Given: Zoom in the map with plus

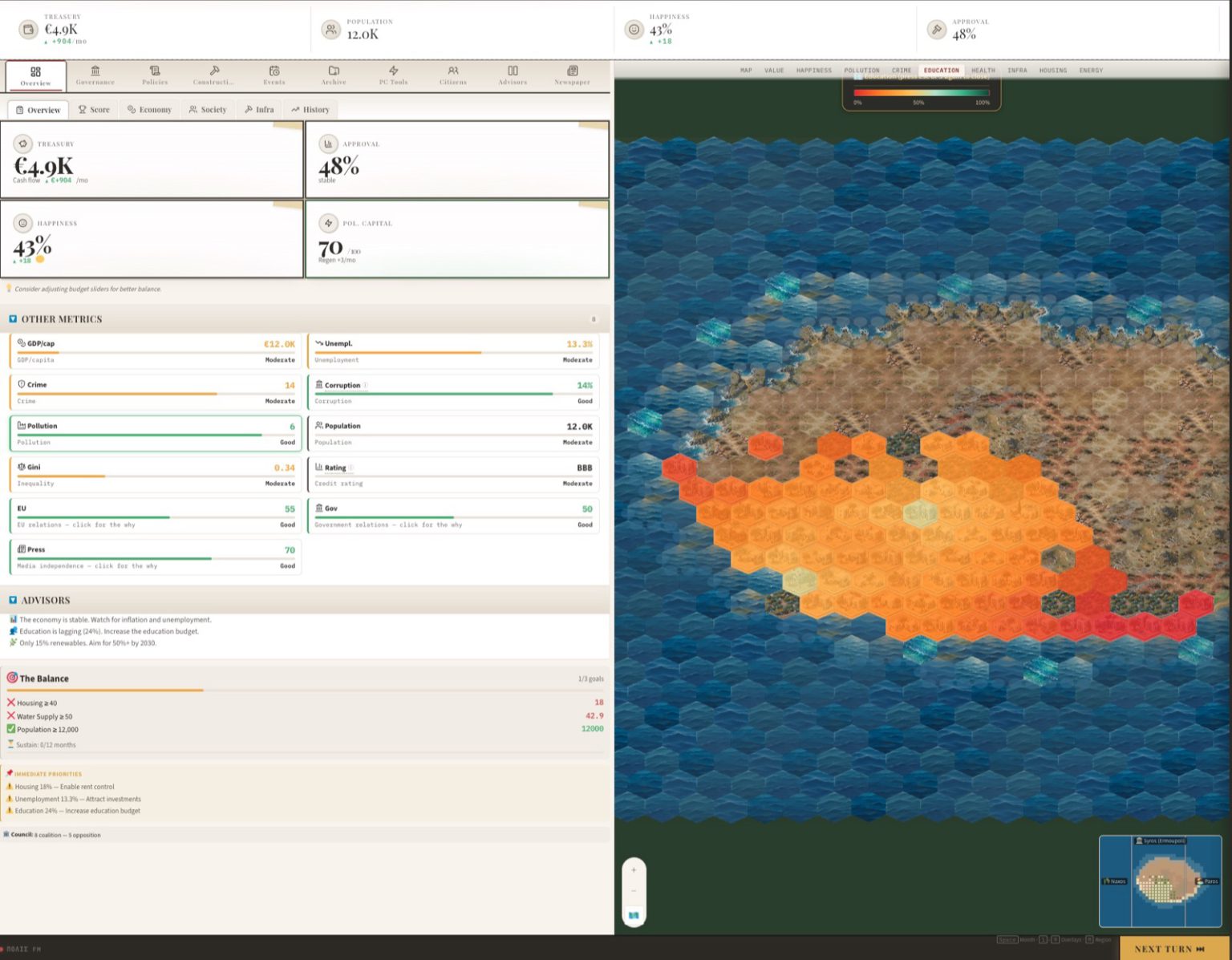Looking at the screenshot, I should point(634,869).
